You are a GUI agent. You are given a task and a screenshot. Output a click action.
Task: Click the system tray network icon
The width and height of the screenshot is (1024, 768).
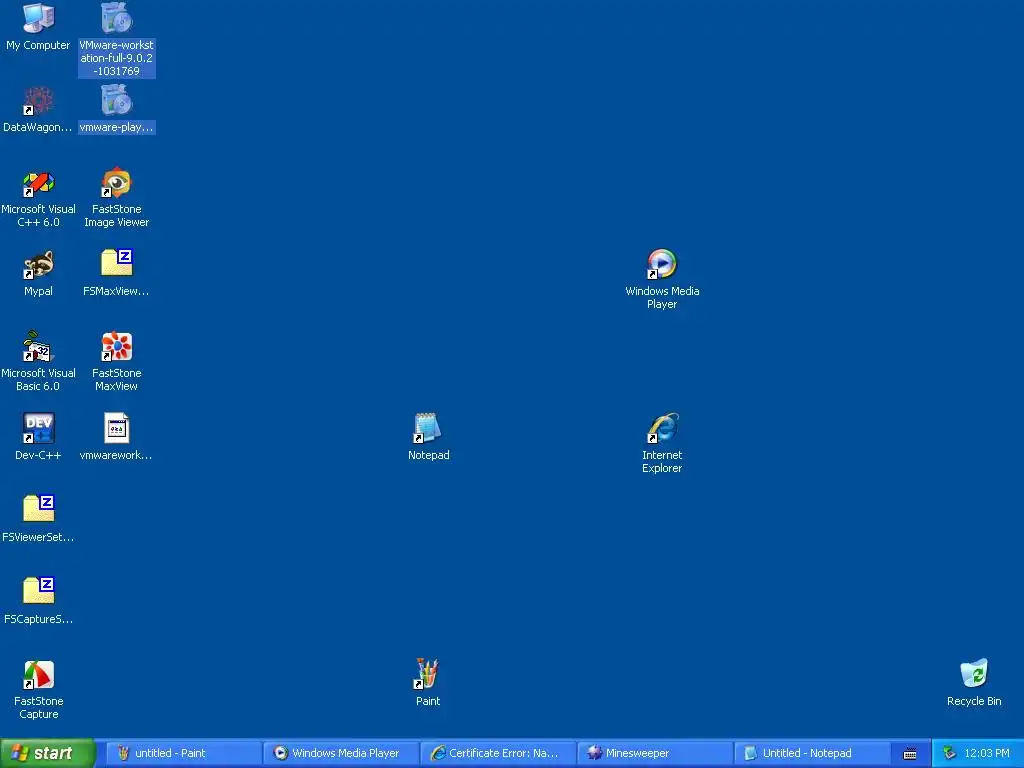point(949,754)
